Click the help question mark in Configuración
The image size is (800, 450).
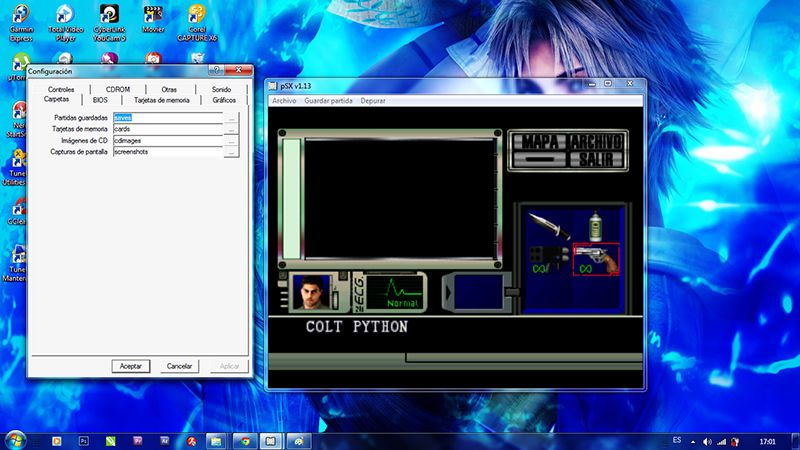216,70
